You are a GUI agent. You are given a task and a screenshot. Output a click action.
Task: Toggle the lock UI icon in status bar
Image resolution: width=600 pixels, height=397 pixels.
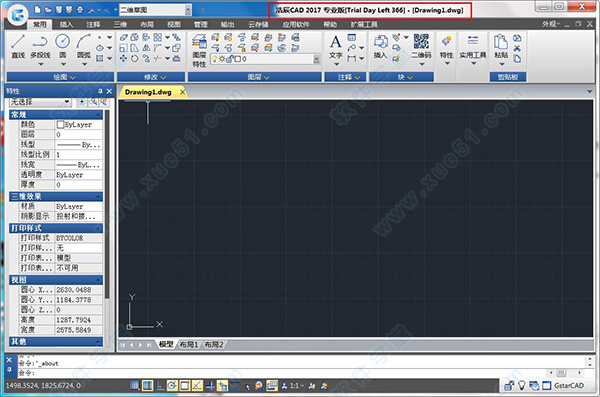point(509,386)
